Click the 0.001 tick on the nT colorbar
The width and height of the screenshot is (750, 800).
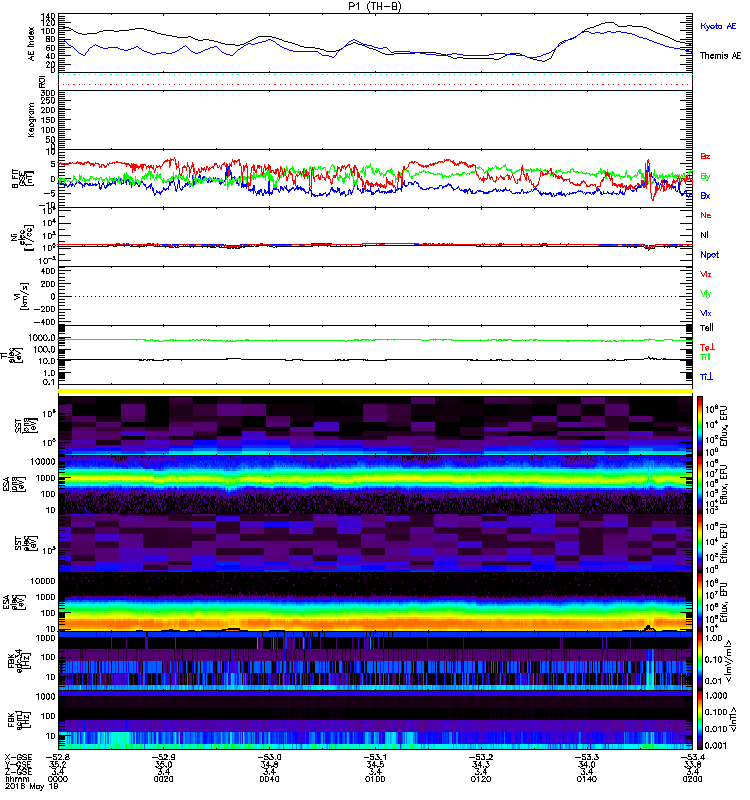coord(716,745)
